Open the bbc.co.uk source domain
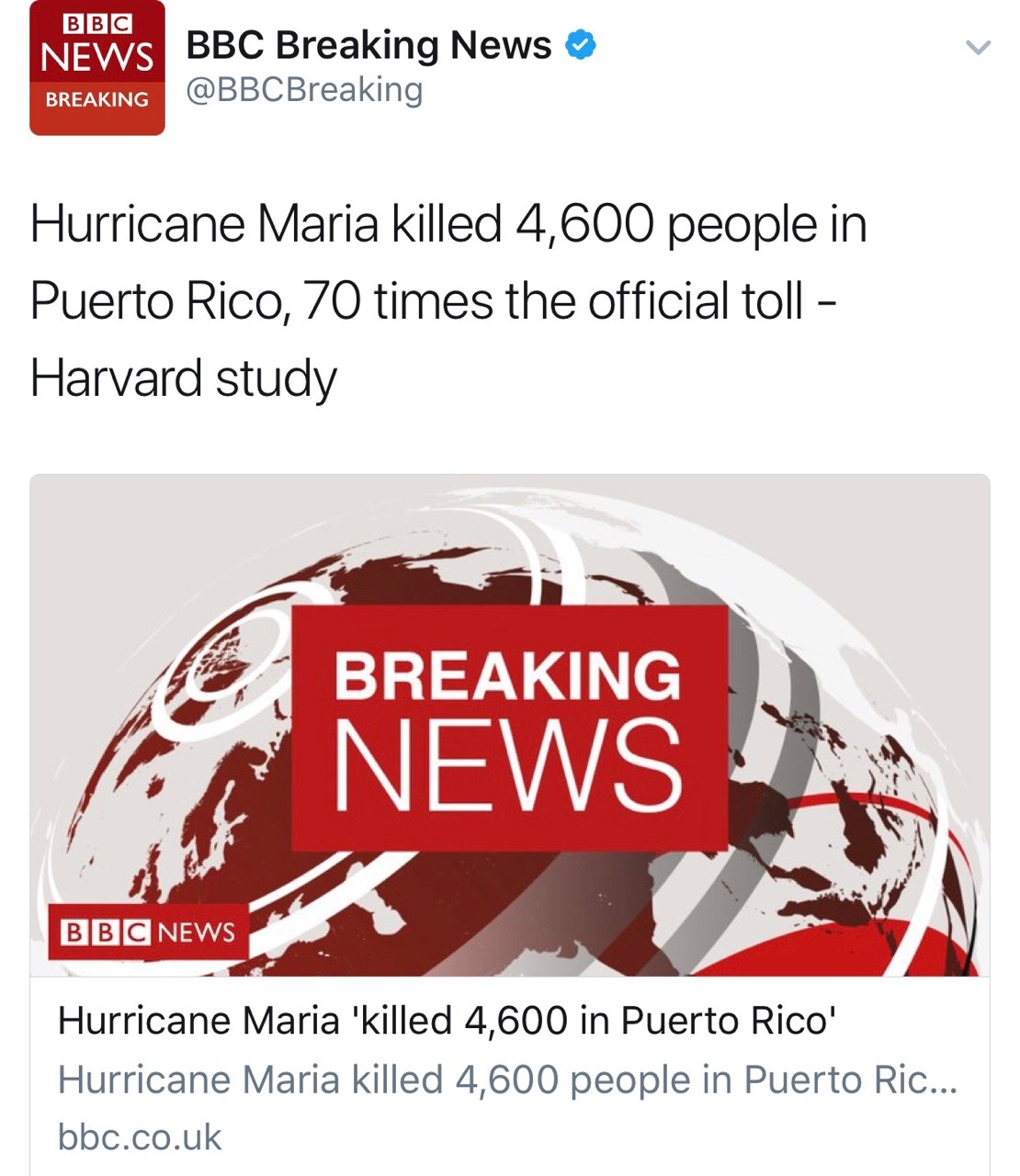Screen dimensions: 1020x1176 click(140, 1137)
